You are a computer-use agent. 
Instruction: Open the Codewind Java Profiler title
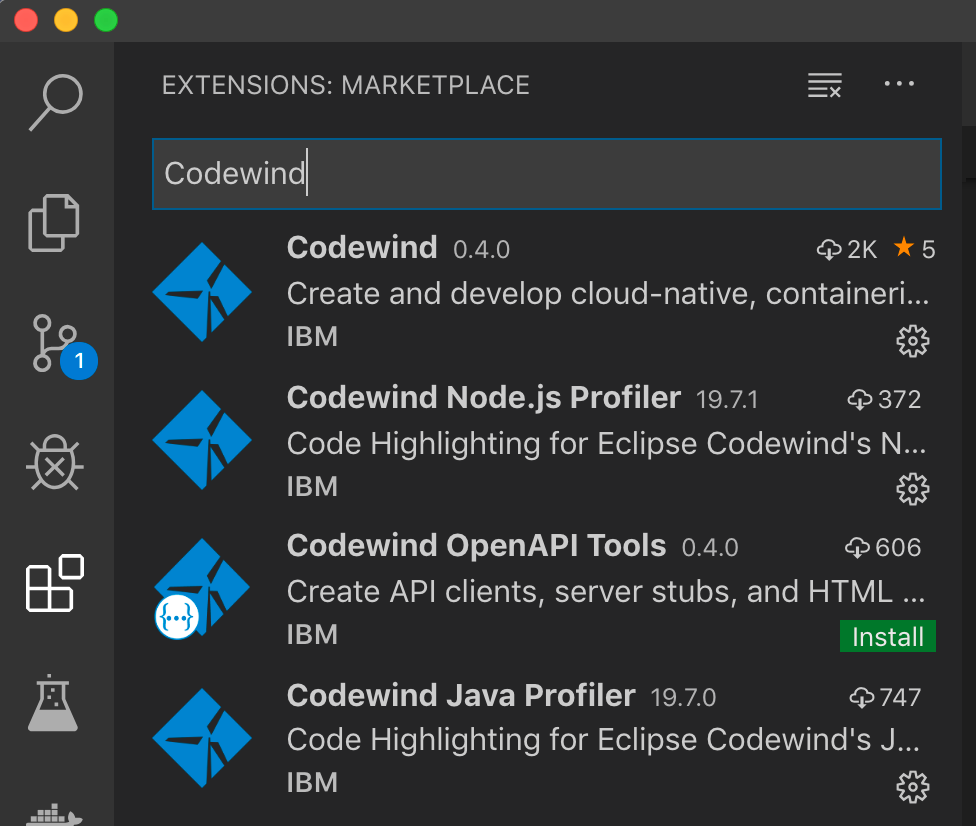point(461,695)
